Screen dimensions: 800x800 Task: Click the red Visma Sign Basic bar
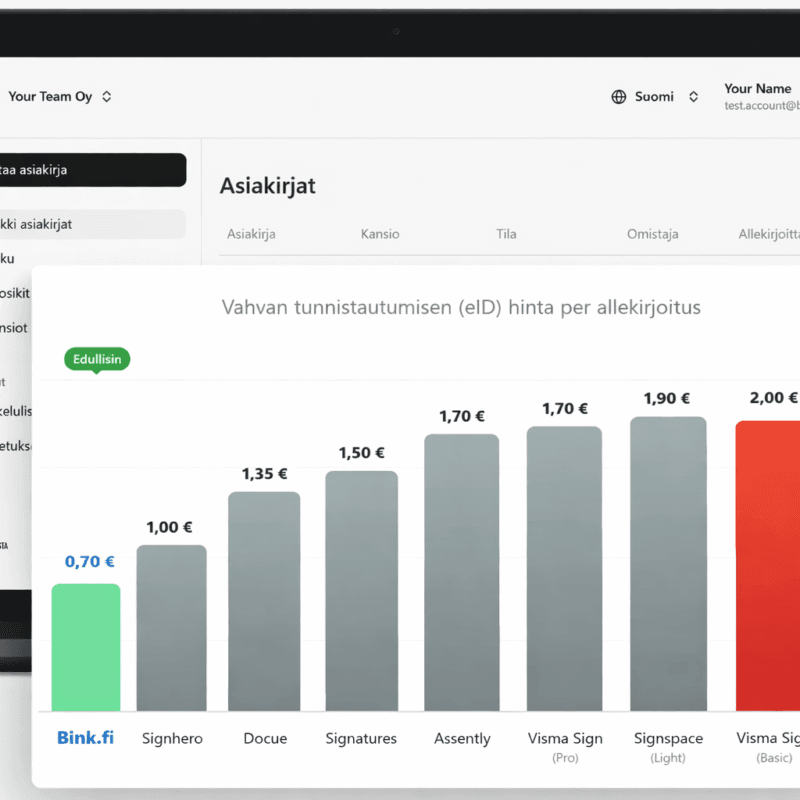(768, 565)
